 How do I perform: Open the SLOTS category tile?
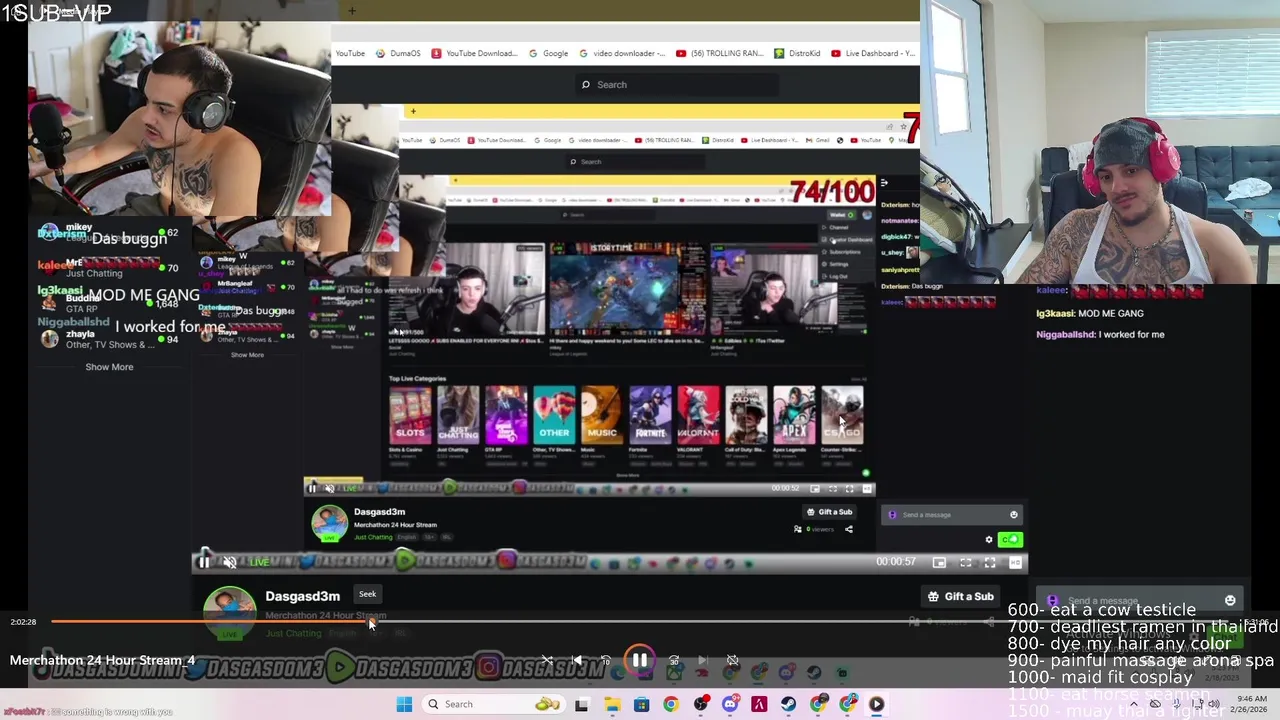[410, 415]
